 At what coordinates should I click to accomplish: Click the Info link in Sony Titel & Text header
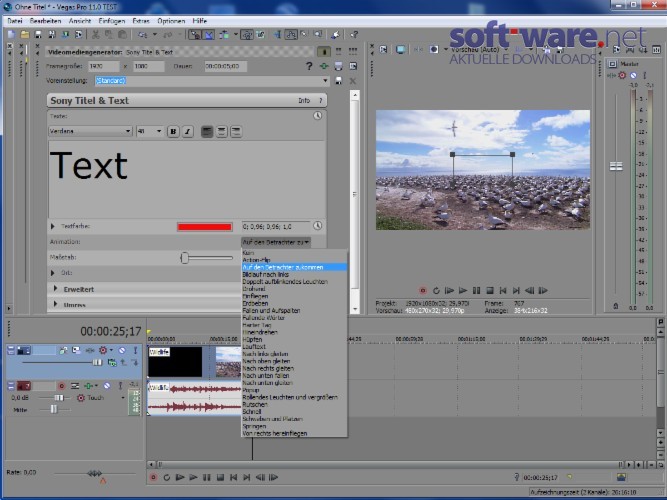(304, 101)
